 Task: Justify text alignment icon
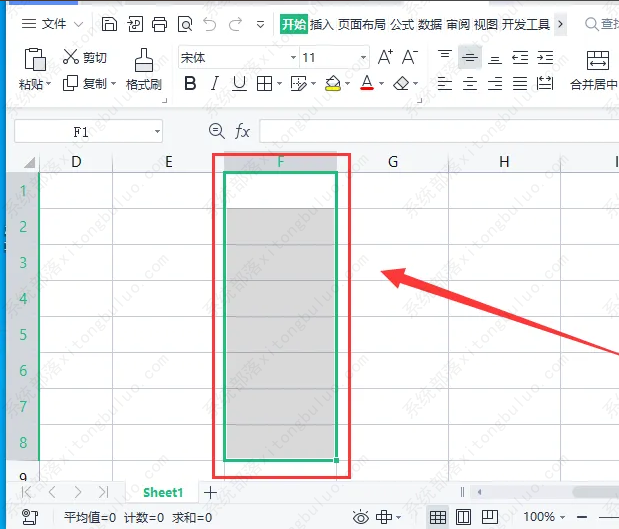pyautogui.click(x=520, y=83)
